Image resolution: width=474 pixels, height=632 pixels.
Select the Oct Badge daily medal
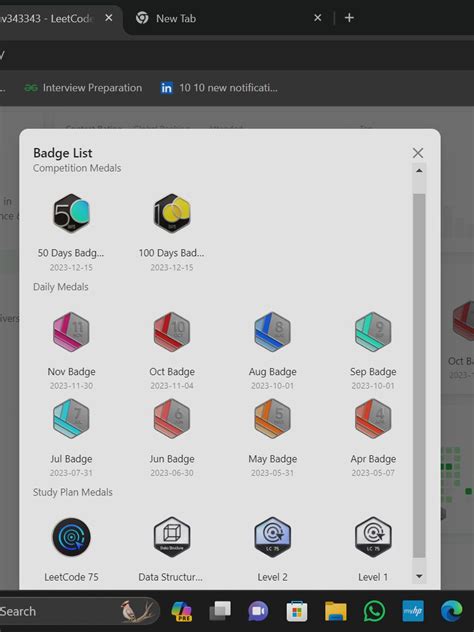(172, 332)
